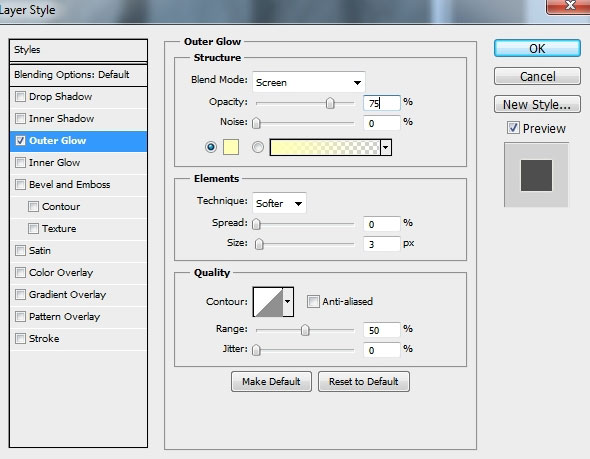Open the Contour picker dropdown arrow
The width and height of the screenshot is (590, 459).
point(288,301)
